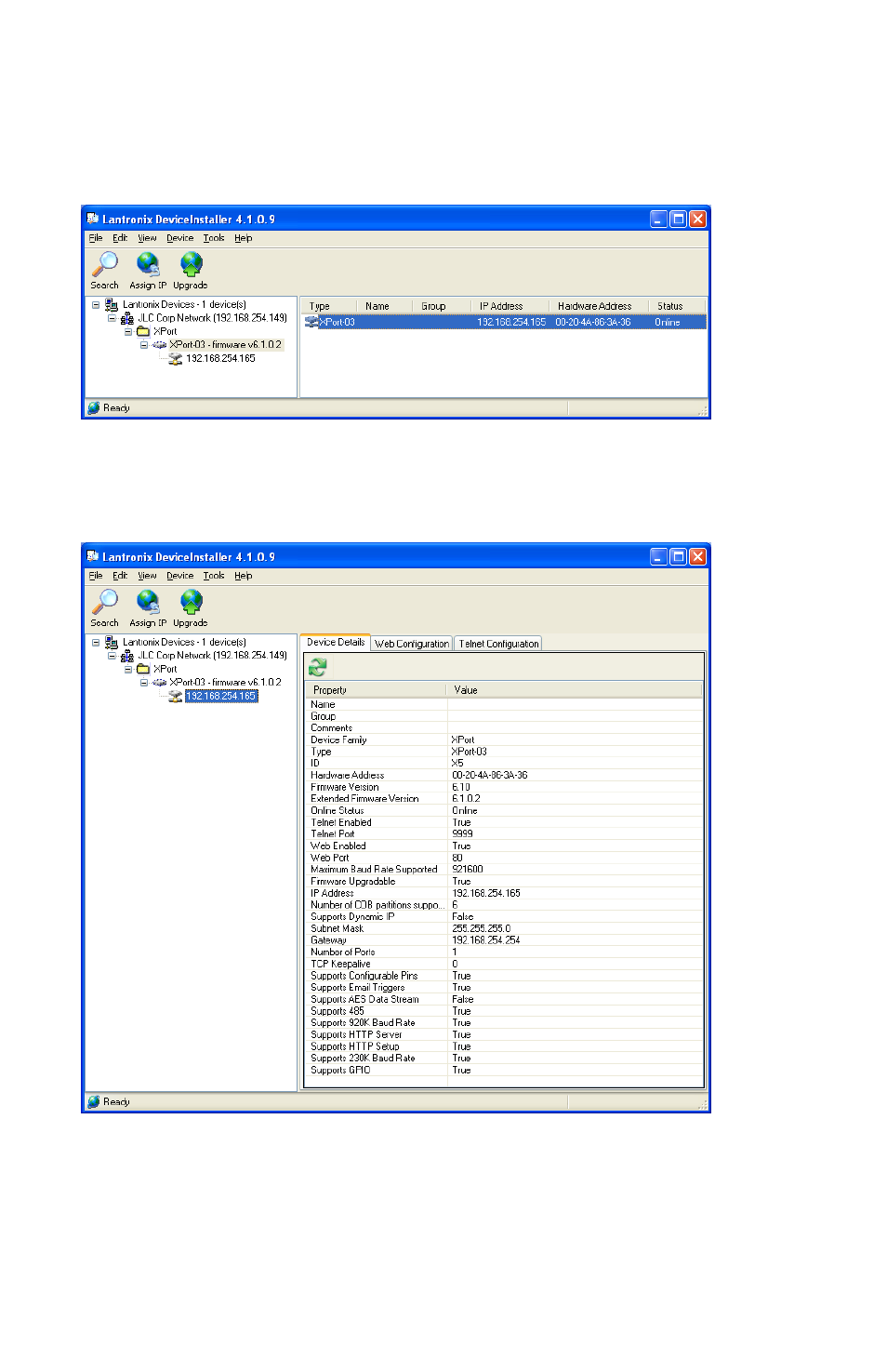
Task: Click Assign IP icon in upper window
Action: click(148, 264)
